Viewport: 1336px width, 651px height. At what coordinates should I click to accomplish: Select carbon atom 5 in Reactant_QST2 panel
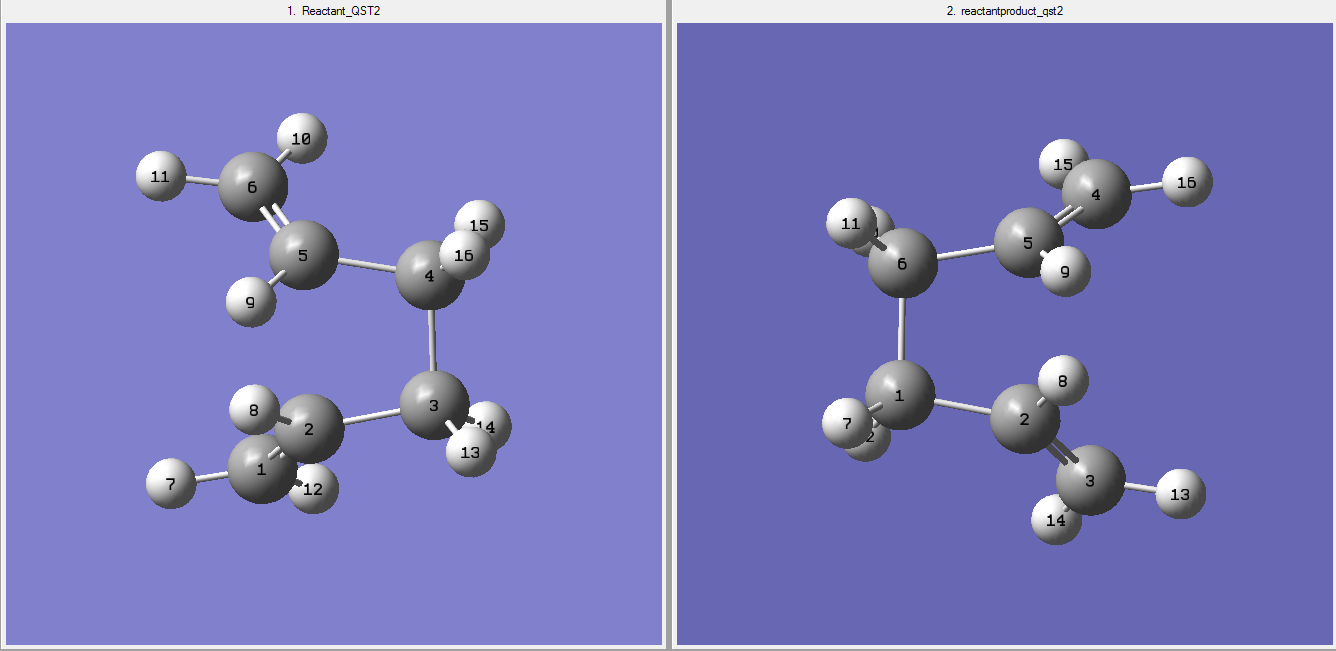click(x=303, y=255)
